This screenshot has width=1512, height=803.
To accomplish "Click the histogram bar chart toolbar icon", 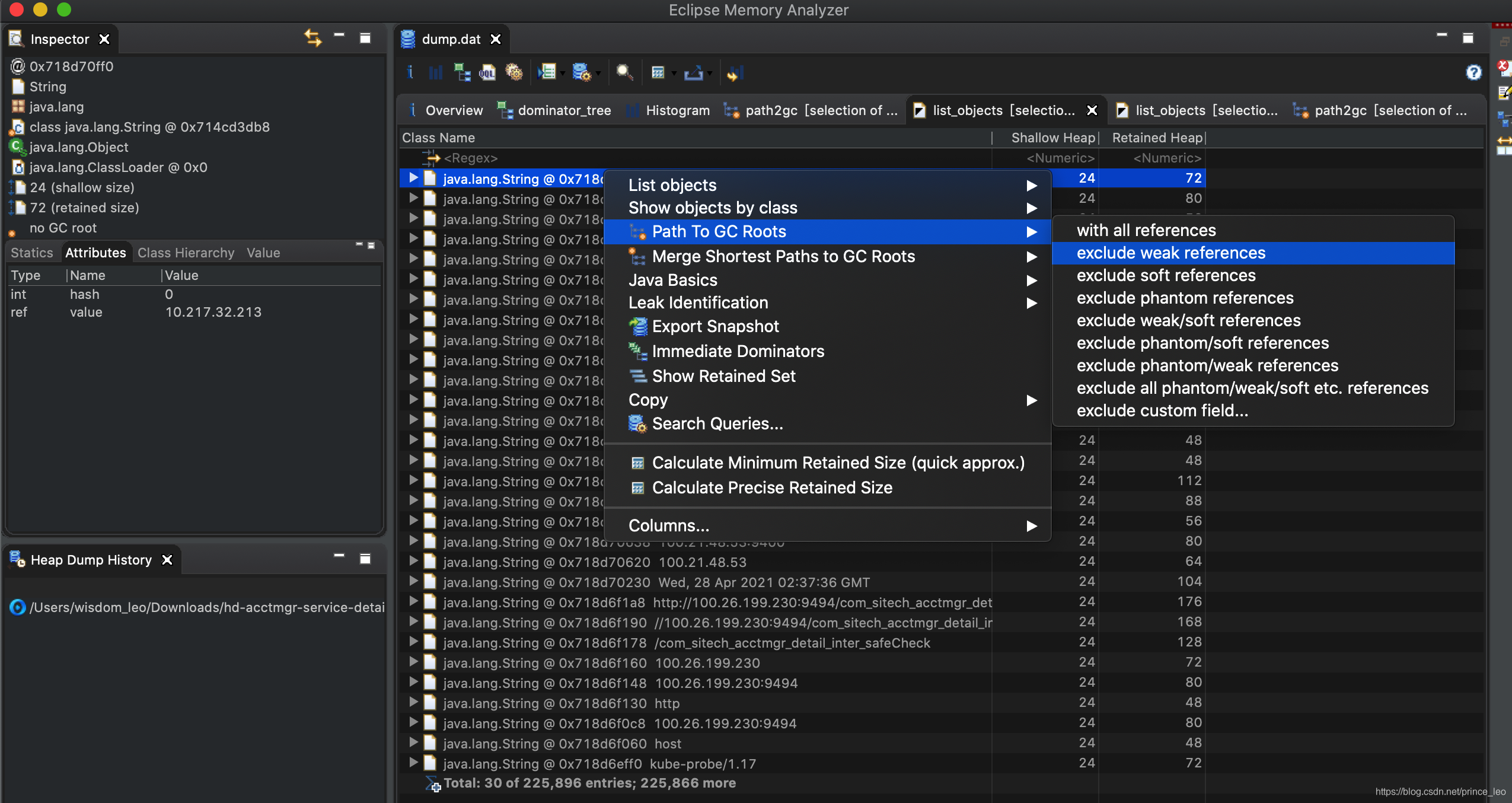I will tap(436, 73).
